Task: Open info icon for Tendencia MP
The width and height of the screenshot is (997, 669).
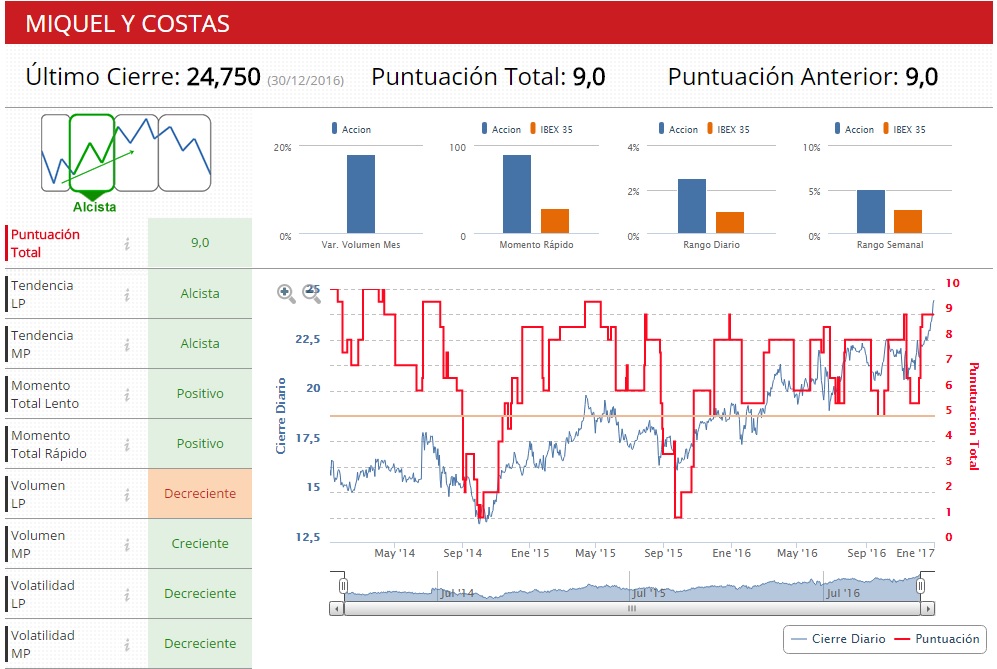Action: (x=127, y=345)
